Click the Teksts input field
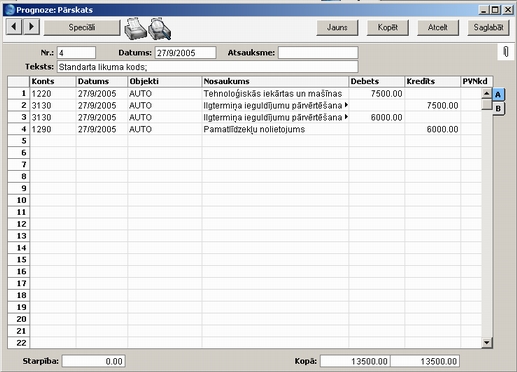Image resolution: width=517 pixels, height=372 pixels. tap(207, 67)
